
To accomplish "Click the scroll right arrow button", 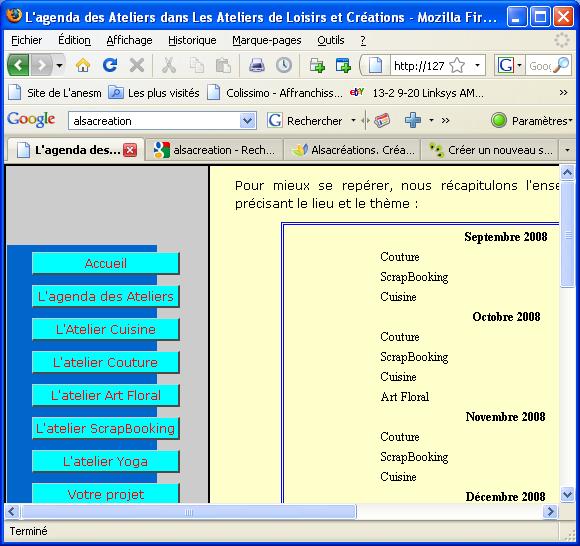I will click(550, 512).
